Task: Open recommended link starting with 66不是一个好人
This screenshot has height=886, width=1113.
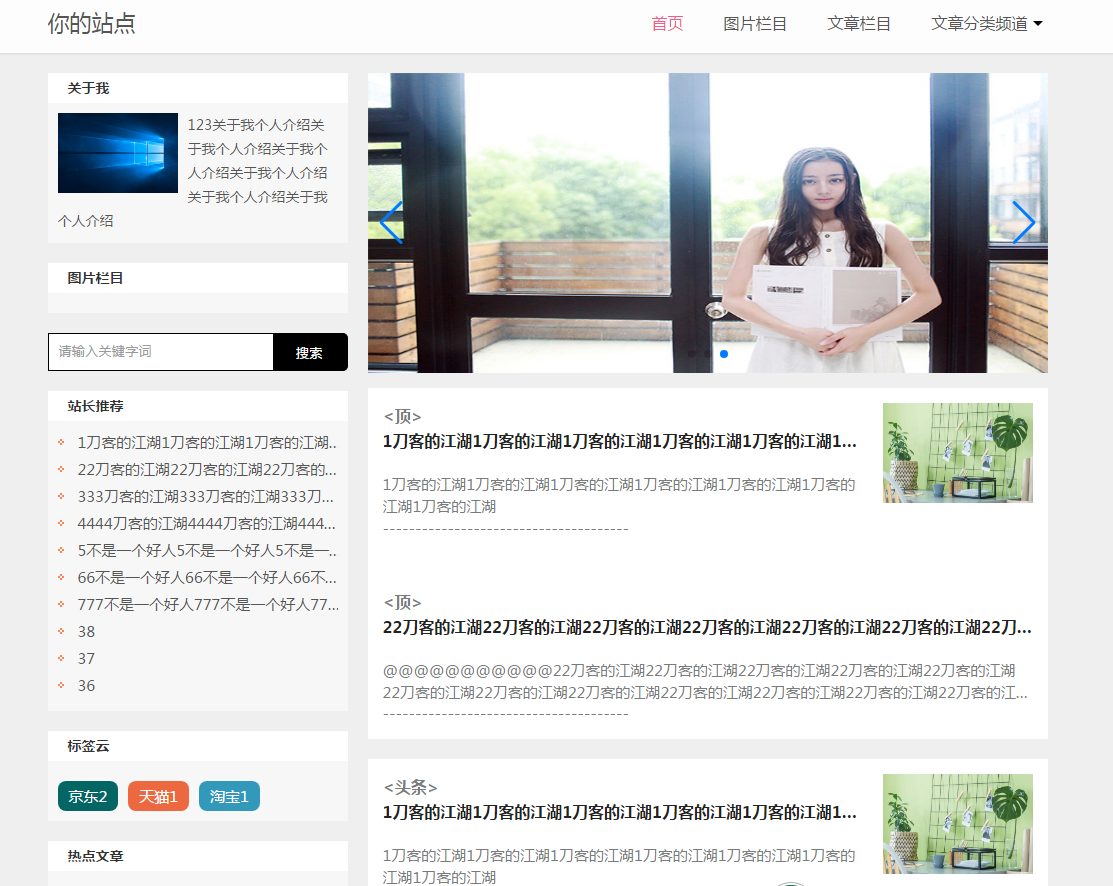Action: point(207,577)
